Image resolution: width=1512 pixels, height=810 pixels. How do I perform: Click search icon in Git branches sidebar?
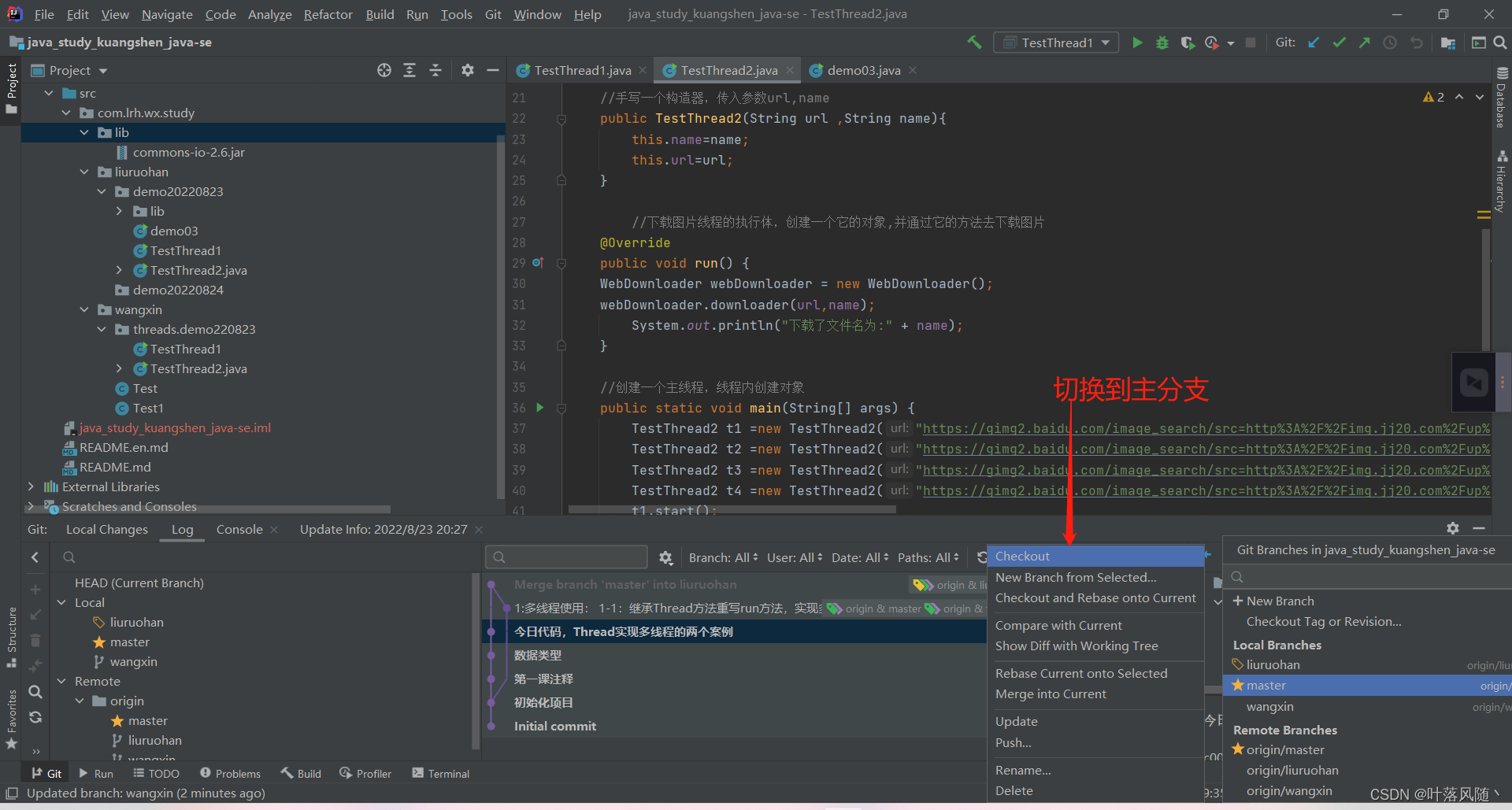pyautogui.click(x=35, y=692)
